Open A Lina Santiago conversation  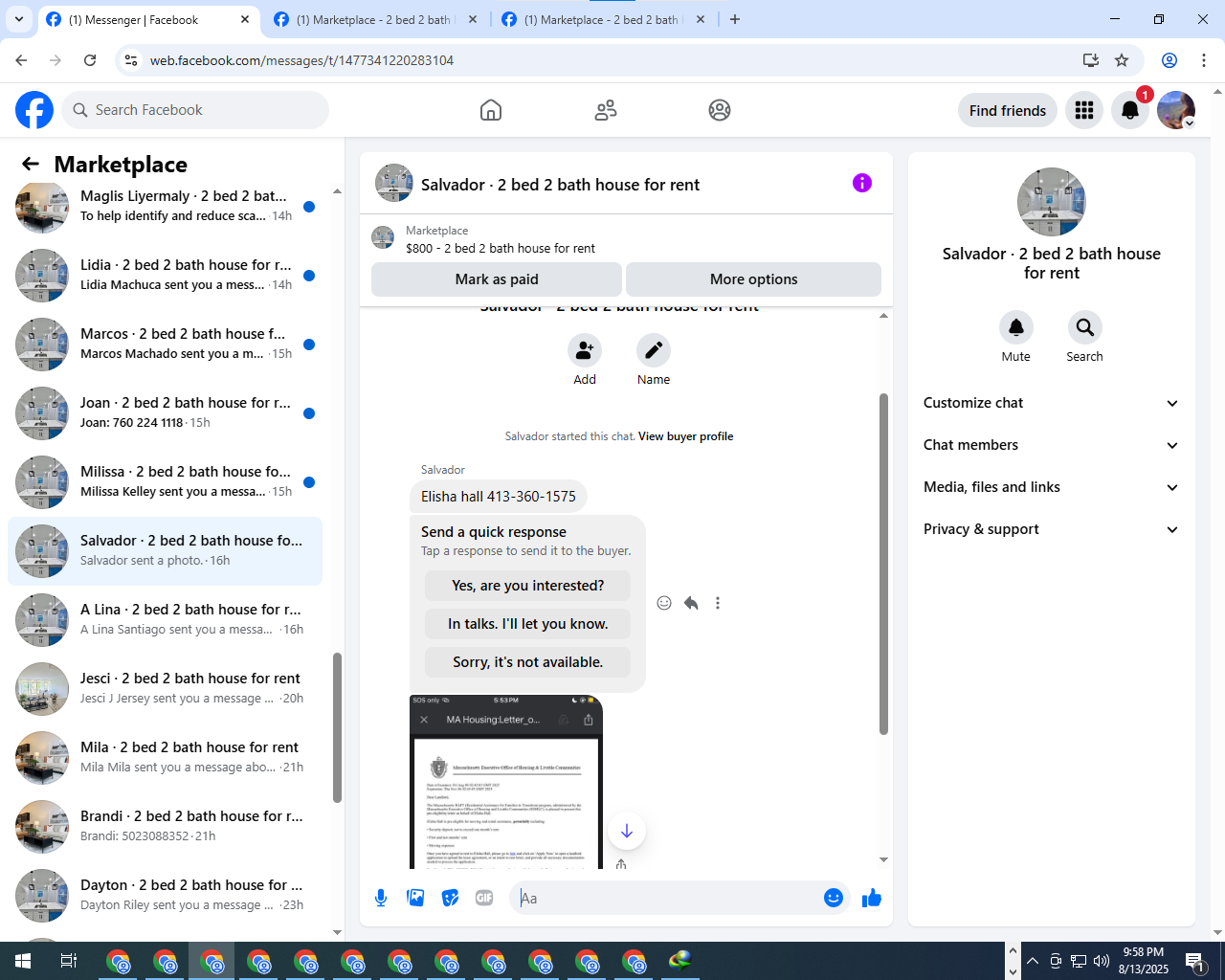(165, 620)
